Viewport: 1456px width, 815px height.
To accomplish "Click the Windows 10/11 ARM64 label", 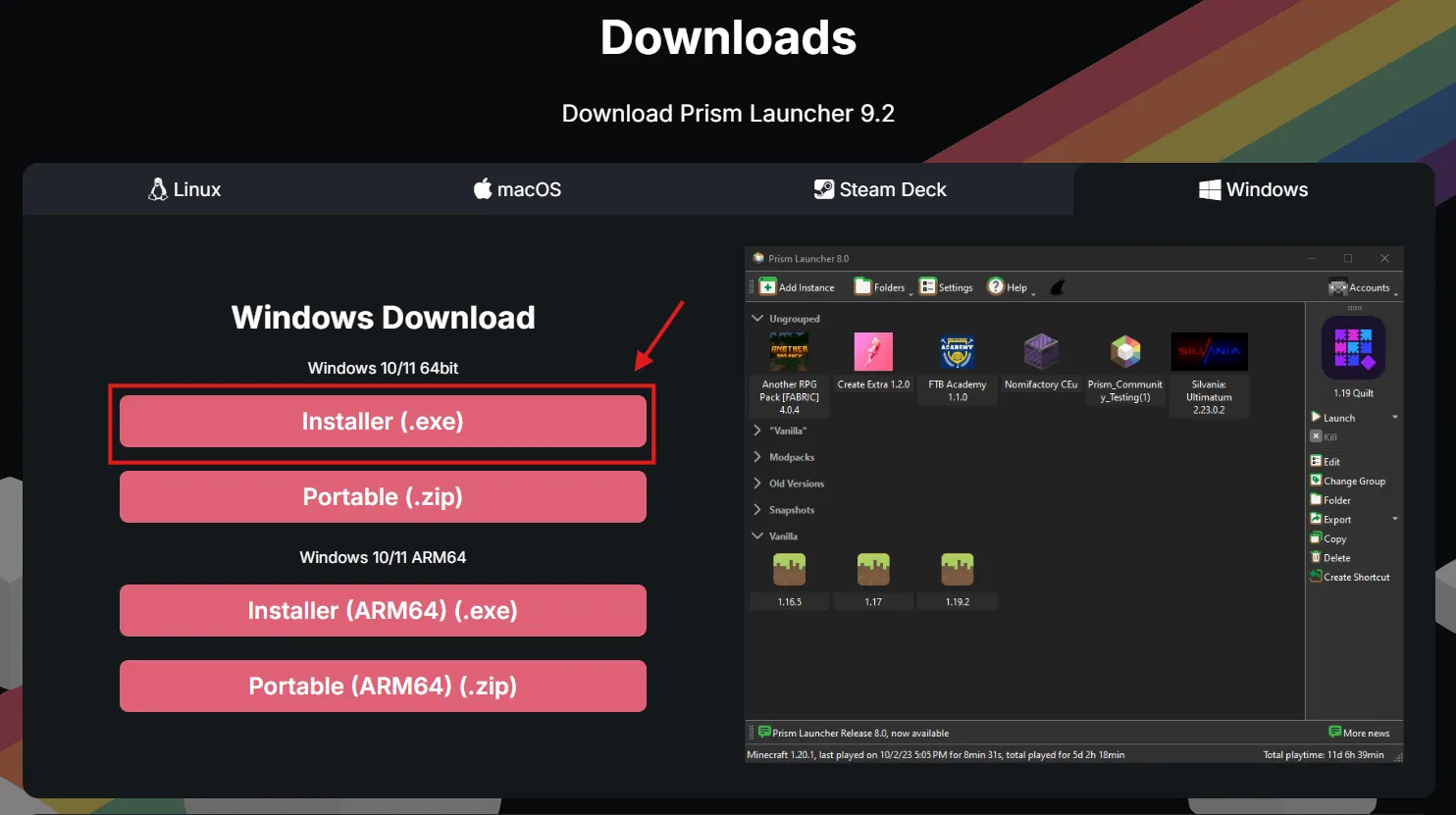I will (x=383, y=557).
